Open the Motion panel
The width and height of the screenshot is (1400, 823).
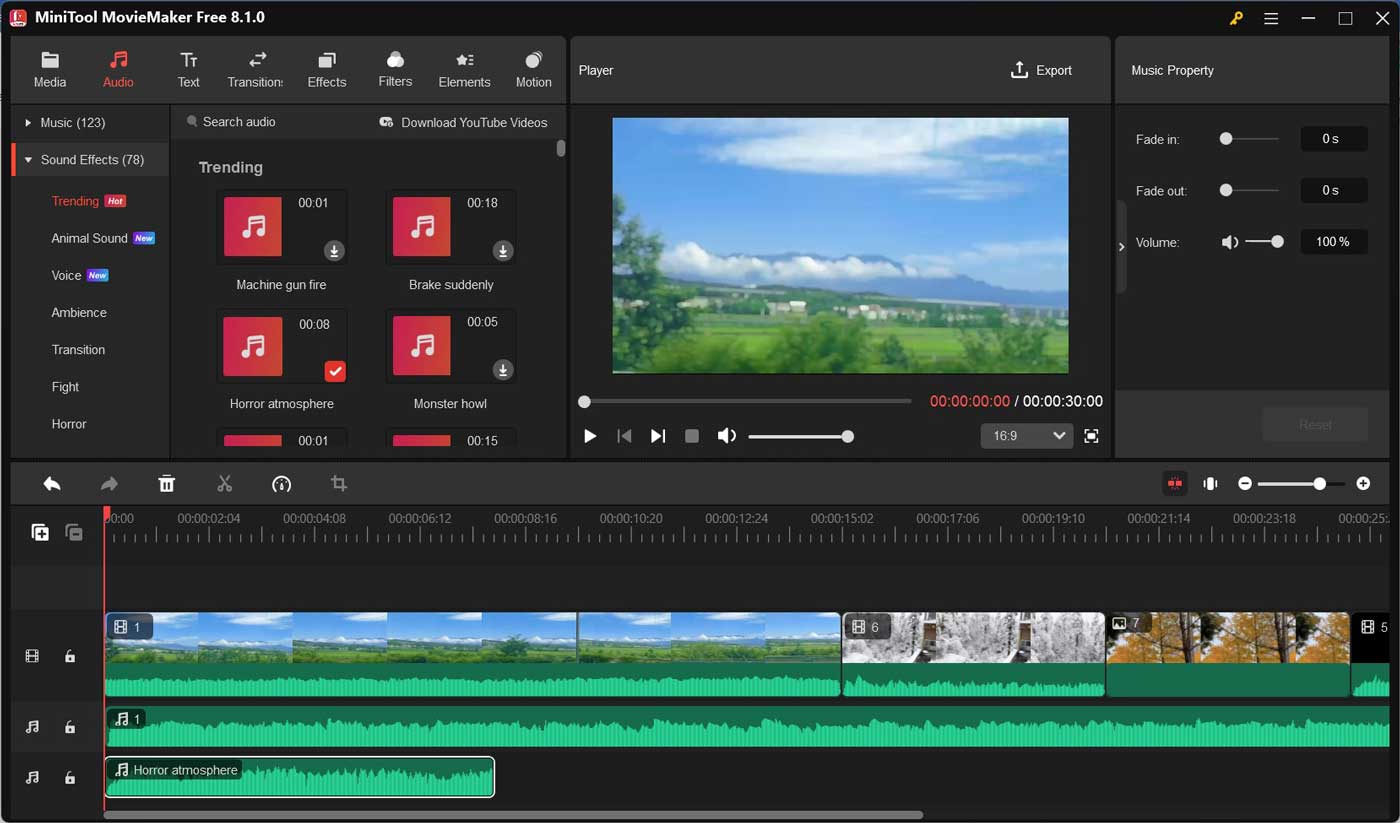(x=533, y=68)
